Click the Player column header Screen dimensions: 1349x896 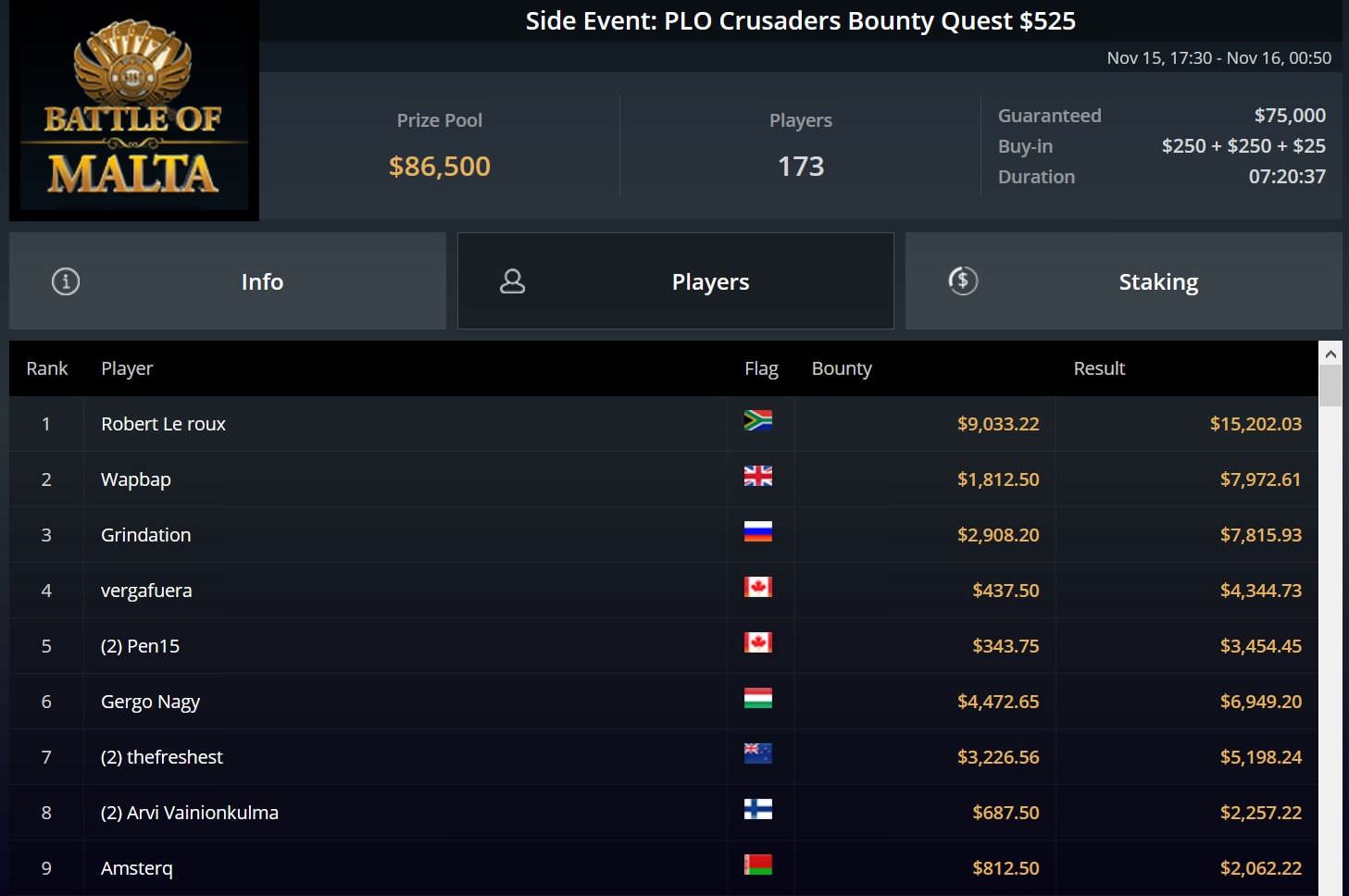point(127,368)
